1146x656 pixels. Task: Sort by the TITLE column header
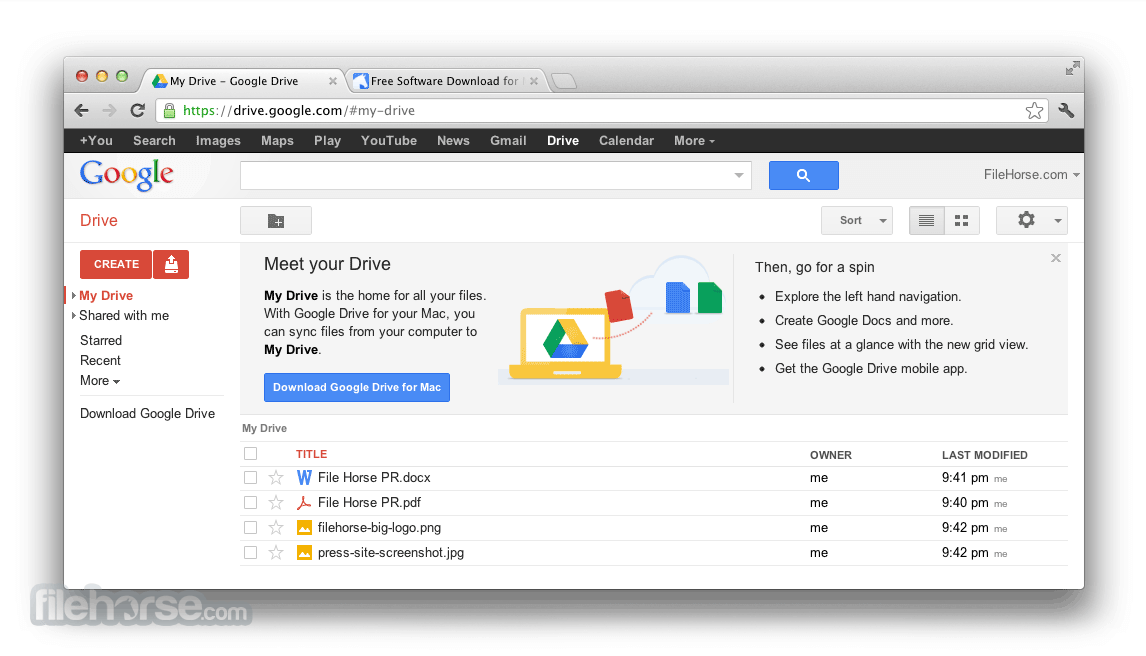point(311,454)
